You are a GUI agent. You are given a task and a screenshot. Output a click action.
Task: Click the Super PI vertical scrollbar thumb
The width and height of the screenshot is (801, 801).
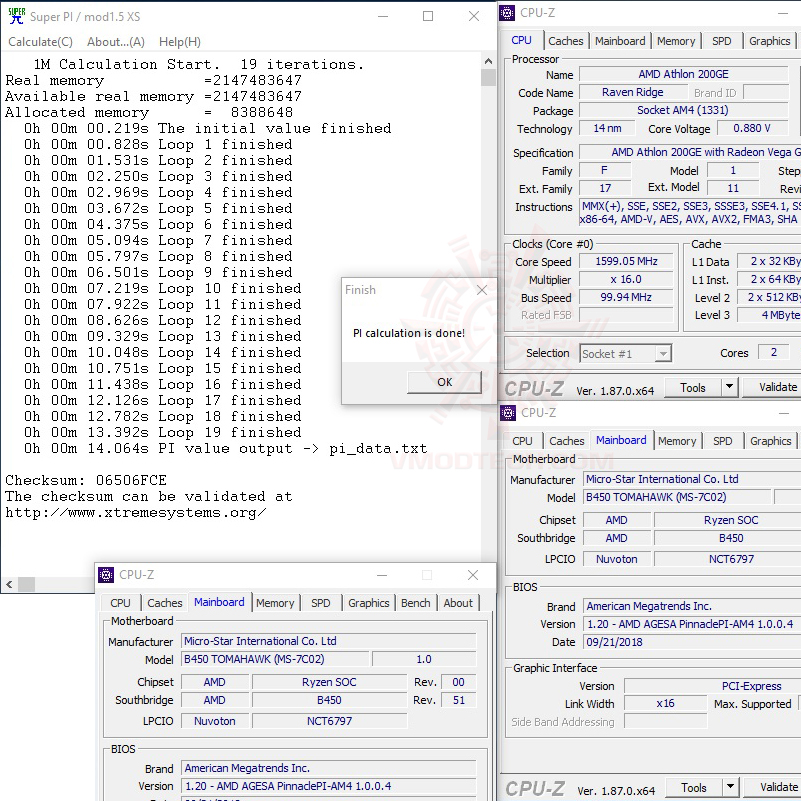pyautogui.click(x=488, y=78)
